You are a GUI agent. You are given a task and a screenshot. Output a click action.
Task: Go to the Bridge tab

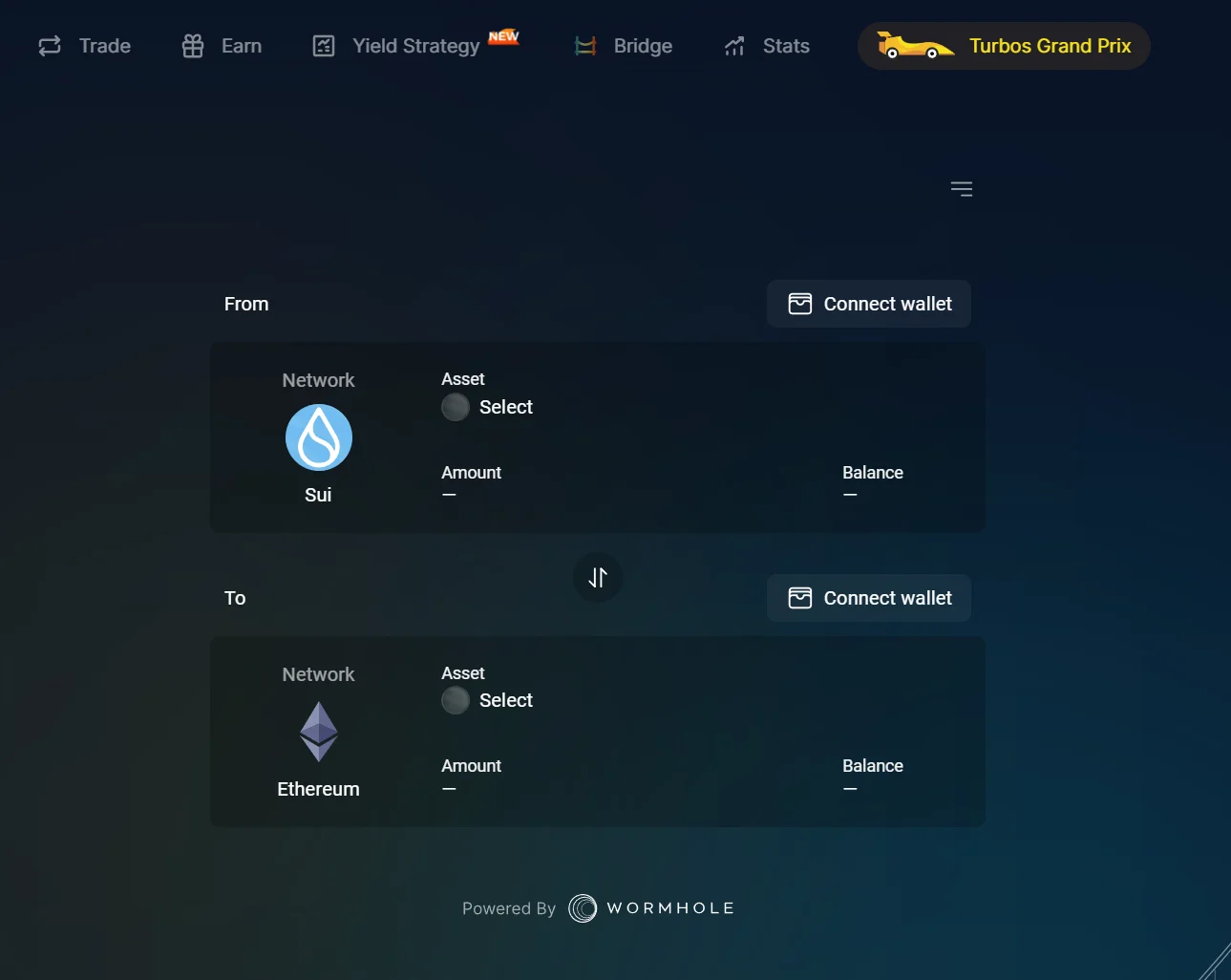(x=624, y=46)
